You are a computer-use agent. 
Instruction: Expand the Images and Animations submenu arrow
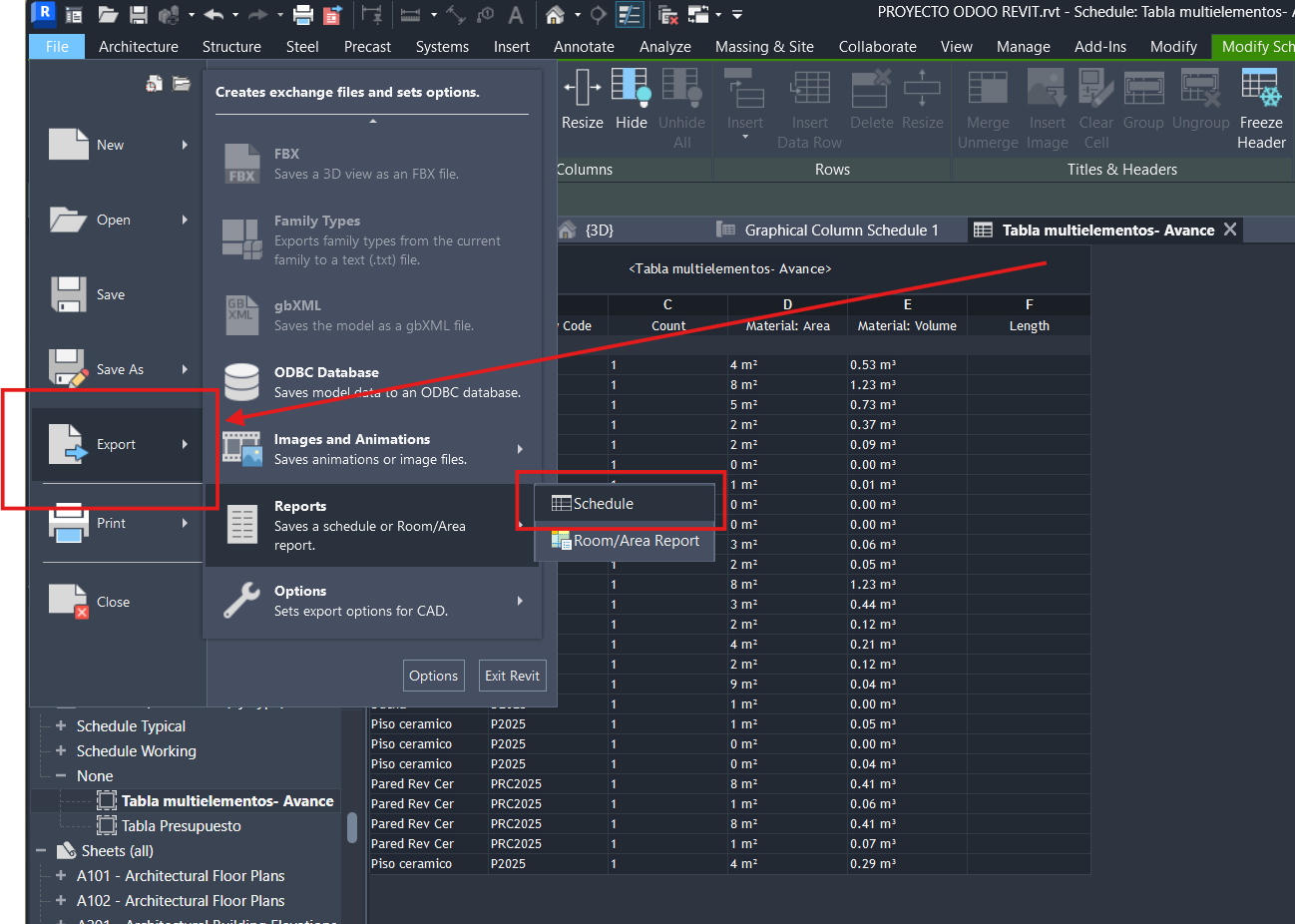pyautogui.click(x=521, y=449)
